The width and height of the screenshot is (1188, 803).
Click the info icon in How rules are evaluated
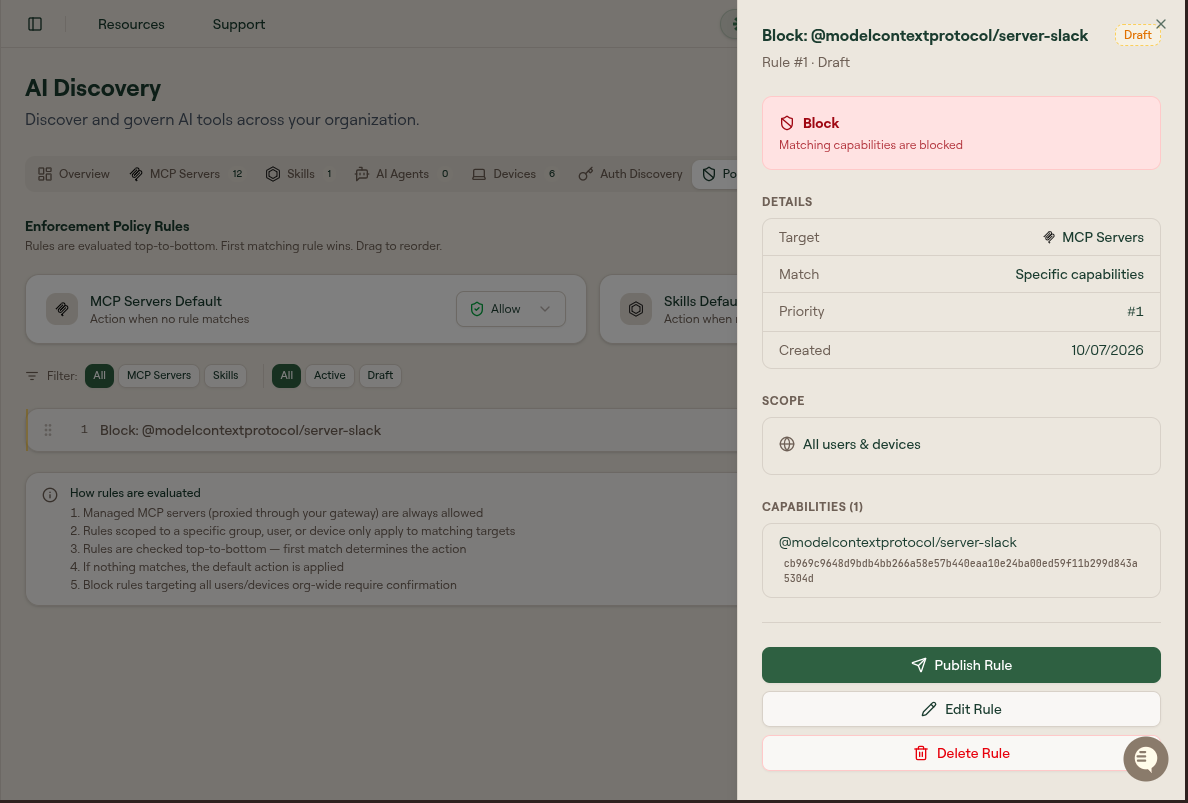click(x=50, y=495)
